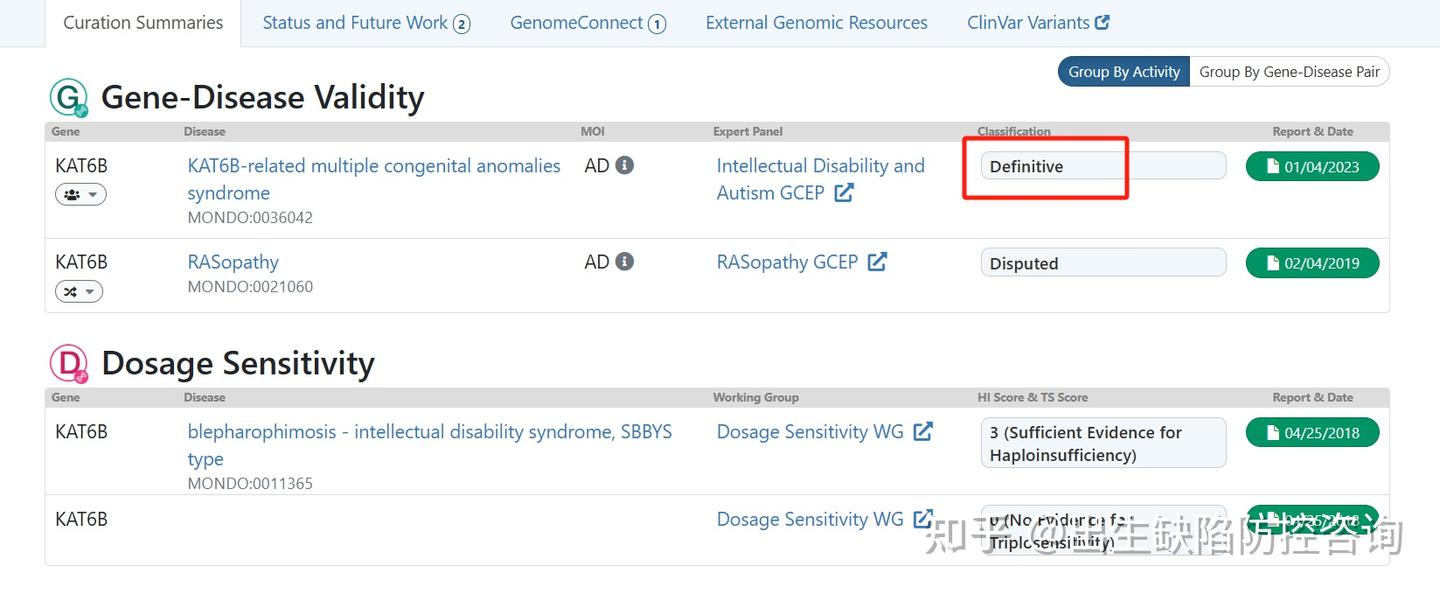Click external link icon on ClinVar Variants tab
1440x594 pixels.
[1102, 22]
